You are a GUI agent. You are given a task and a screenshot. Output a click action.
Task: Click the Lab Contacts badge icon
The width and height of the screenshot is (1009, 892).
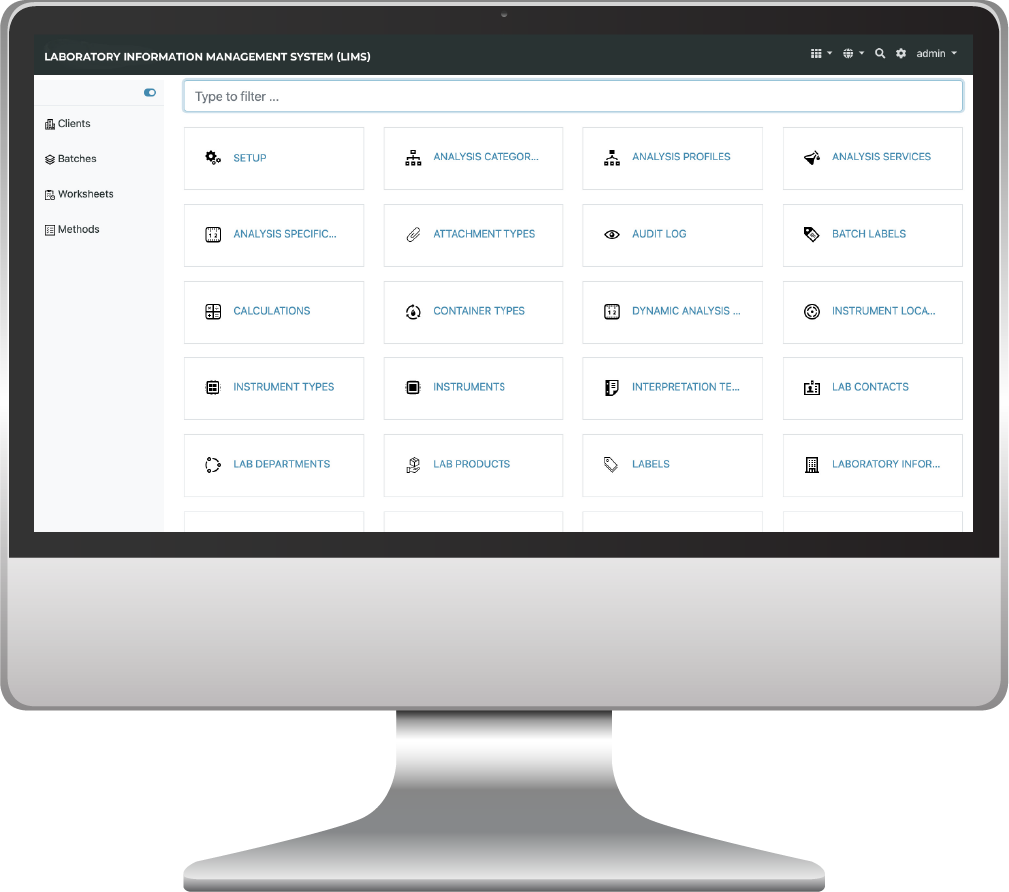(x=812, y=387)
